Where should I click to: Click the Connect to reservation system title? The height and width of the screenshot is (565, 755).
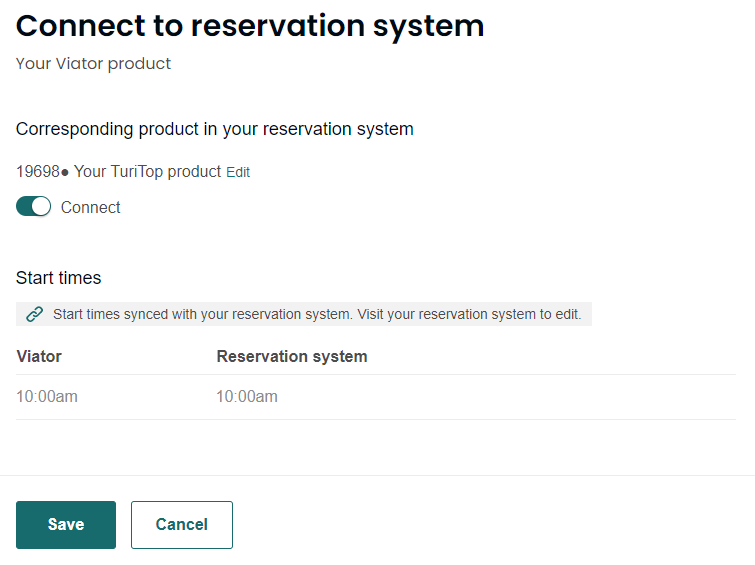pyautogui.click(x=250, y=26)
